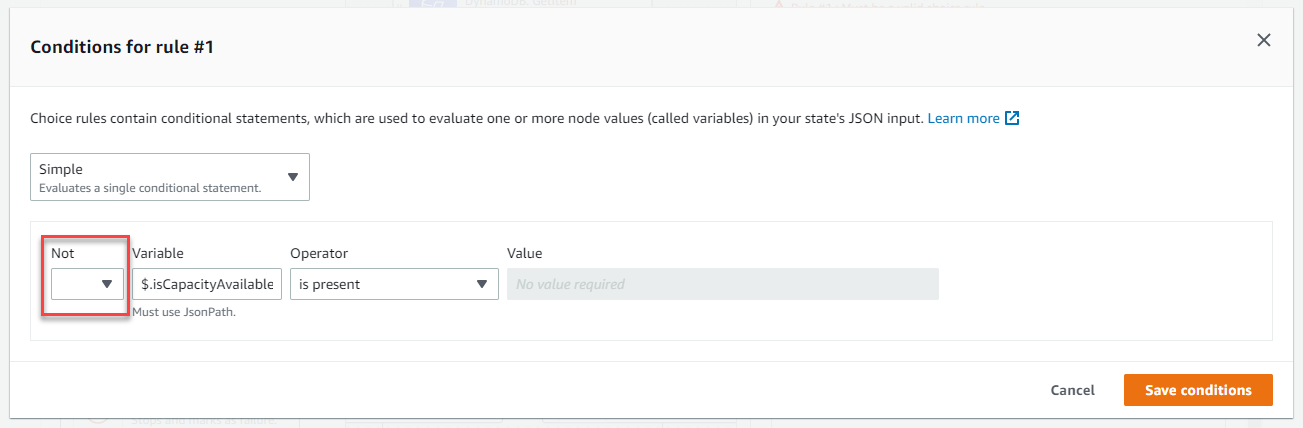Screen dimensions: 1303x428
Task: Open the external link icon beside Learn more
Action: 1012,118
